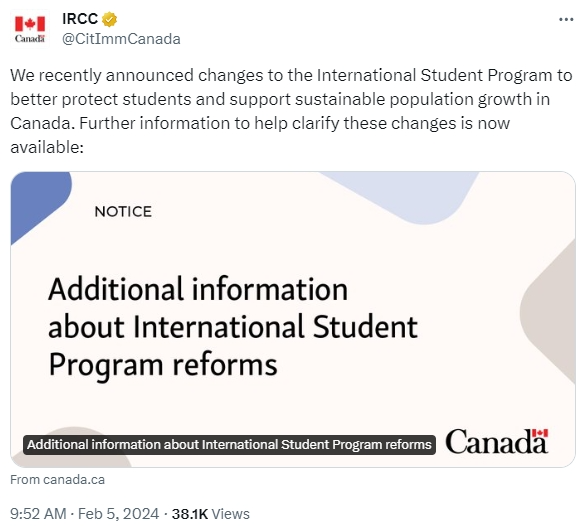Click the 9:52 AM timestamp
This screenshot has width=587, height=526.
point(38,514)
